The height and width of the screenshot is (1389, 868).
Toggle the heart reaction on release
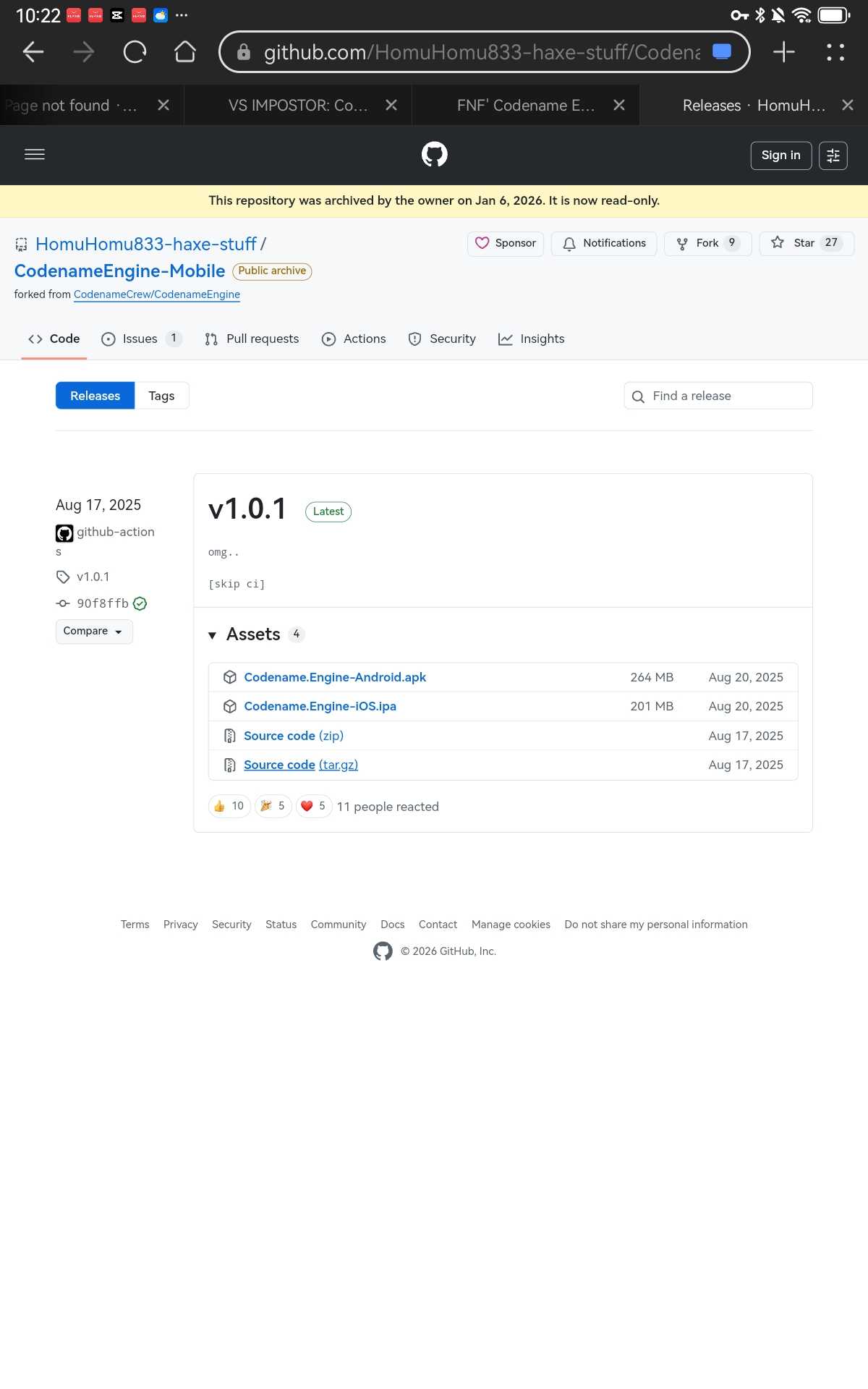(313, 806)
